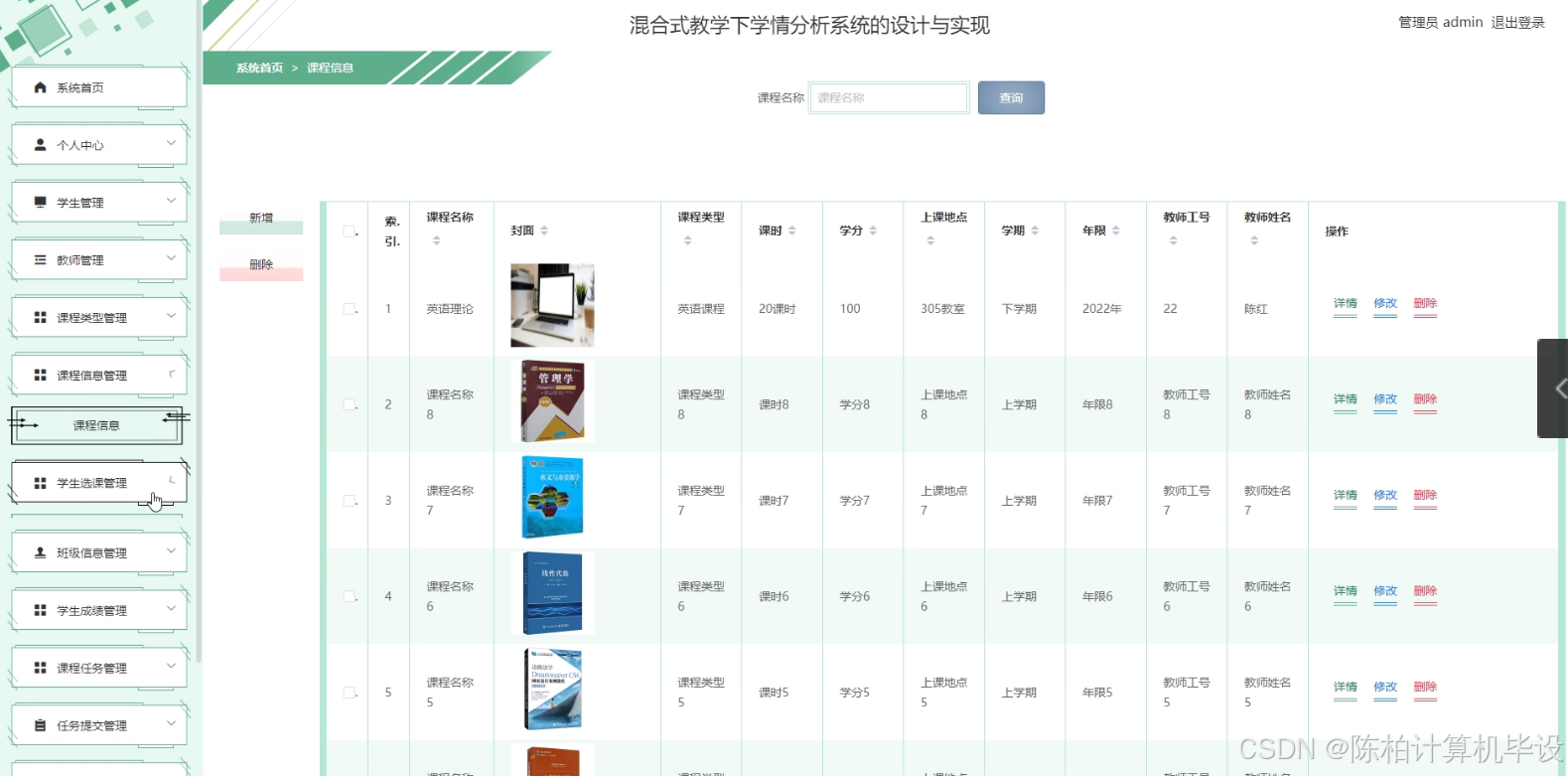Open the side panel arrow at the right edge
The height and width of the screenshot is (776, 1568).
pos(1555,388)
